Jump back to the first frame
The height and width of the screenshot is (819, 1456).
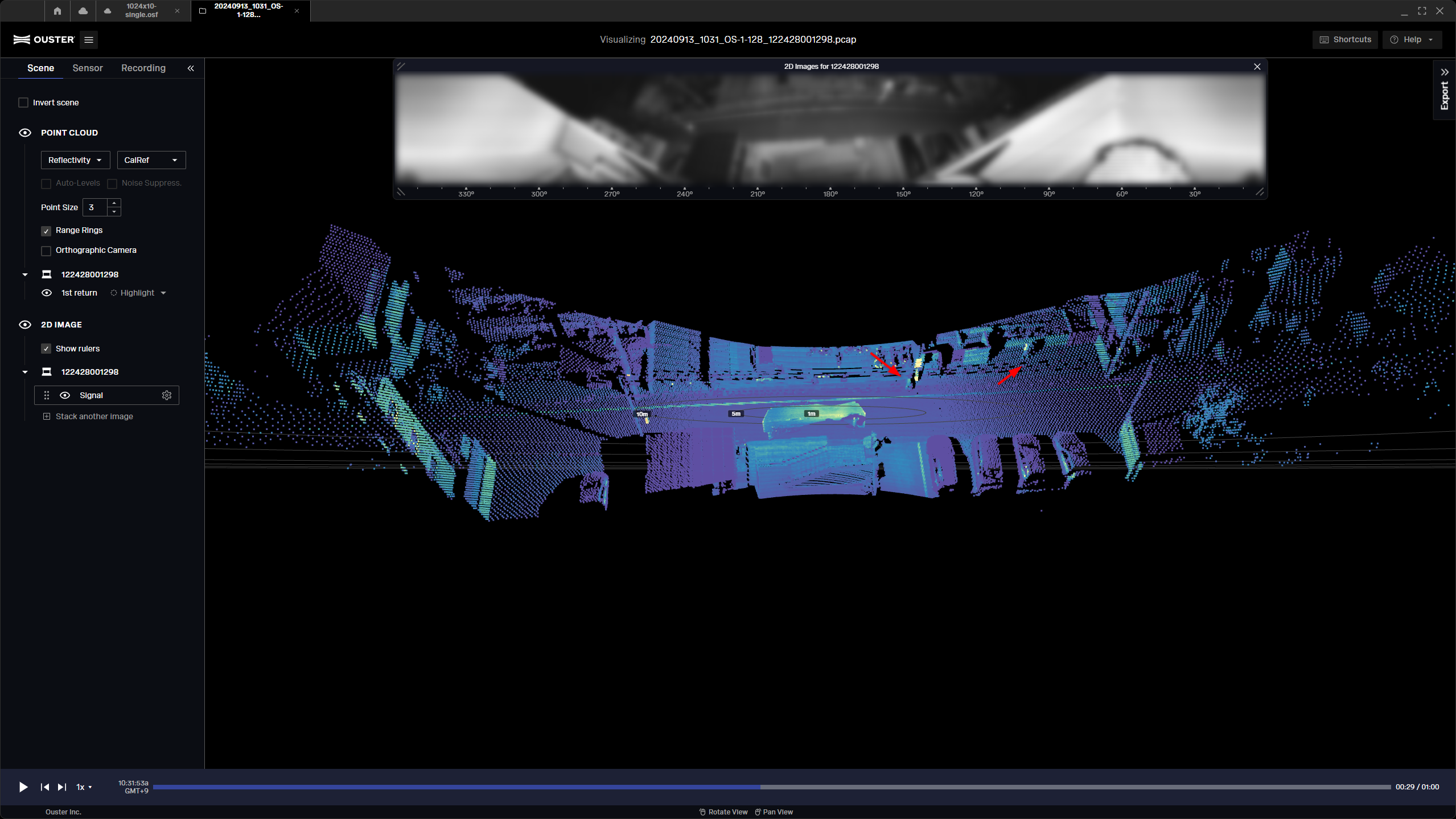pos(44,787)
